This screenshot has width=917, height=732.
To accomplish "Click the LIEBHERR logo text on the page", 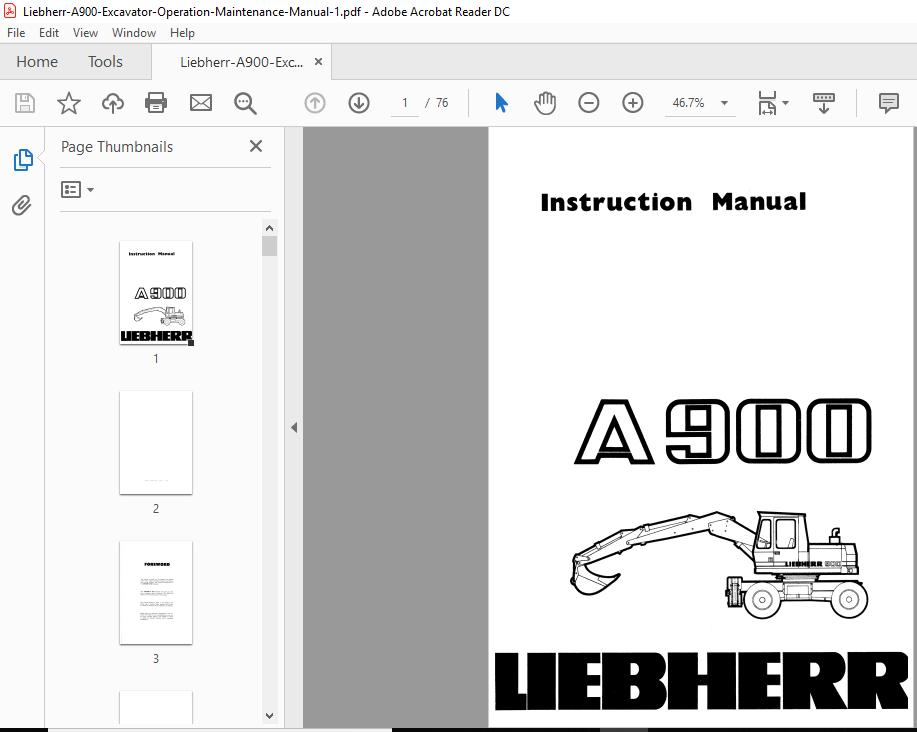I will pos(701,681).
